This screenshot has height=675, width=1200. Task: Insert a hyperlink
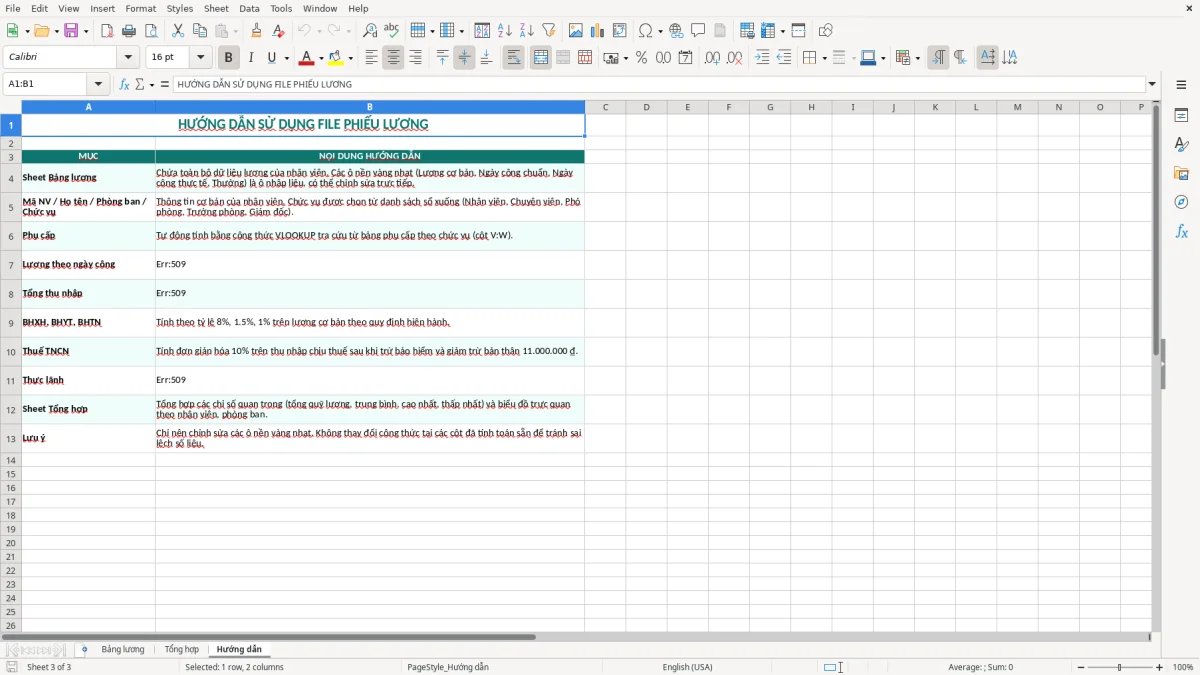[676, 31]
